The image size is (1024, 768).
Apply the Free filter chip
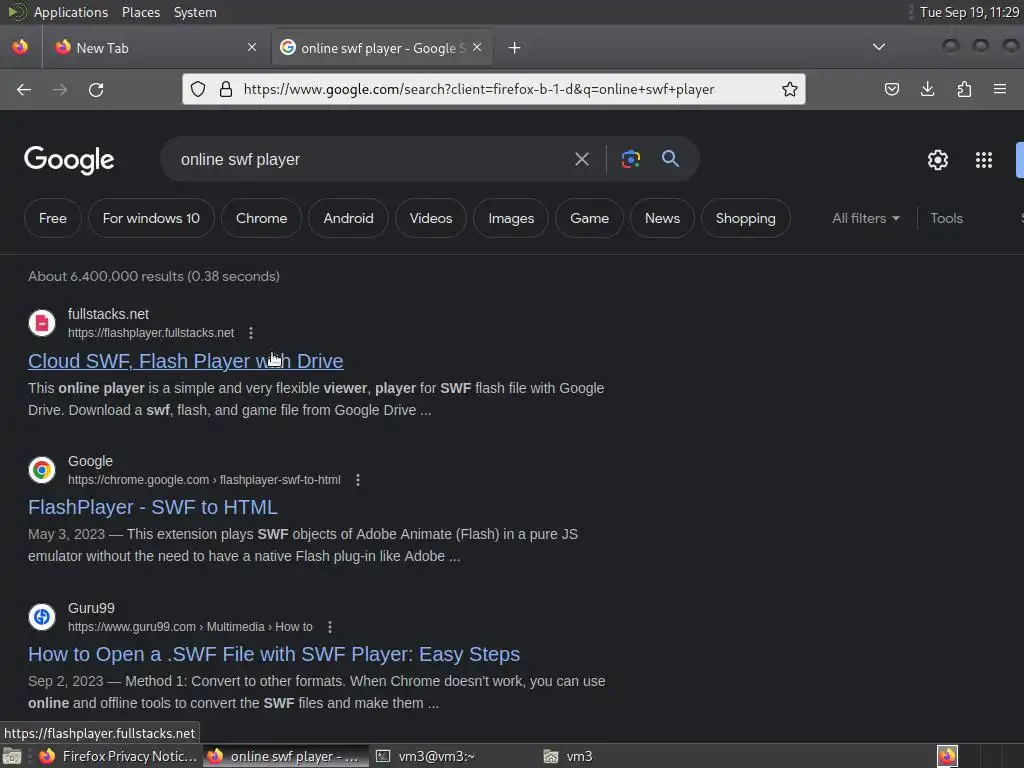coord(53,218)
